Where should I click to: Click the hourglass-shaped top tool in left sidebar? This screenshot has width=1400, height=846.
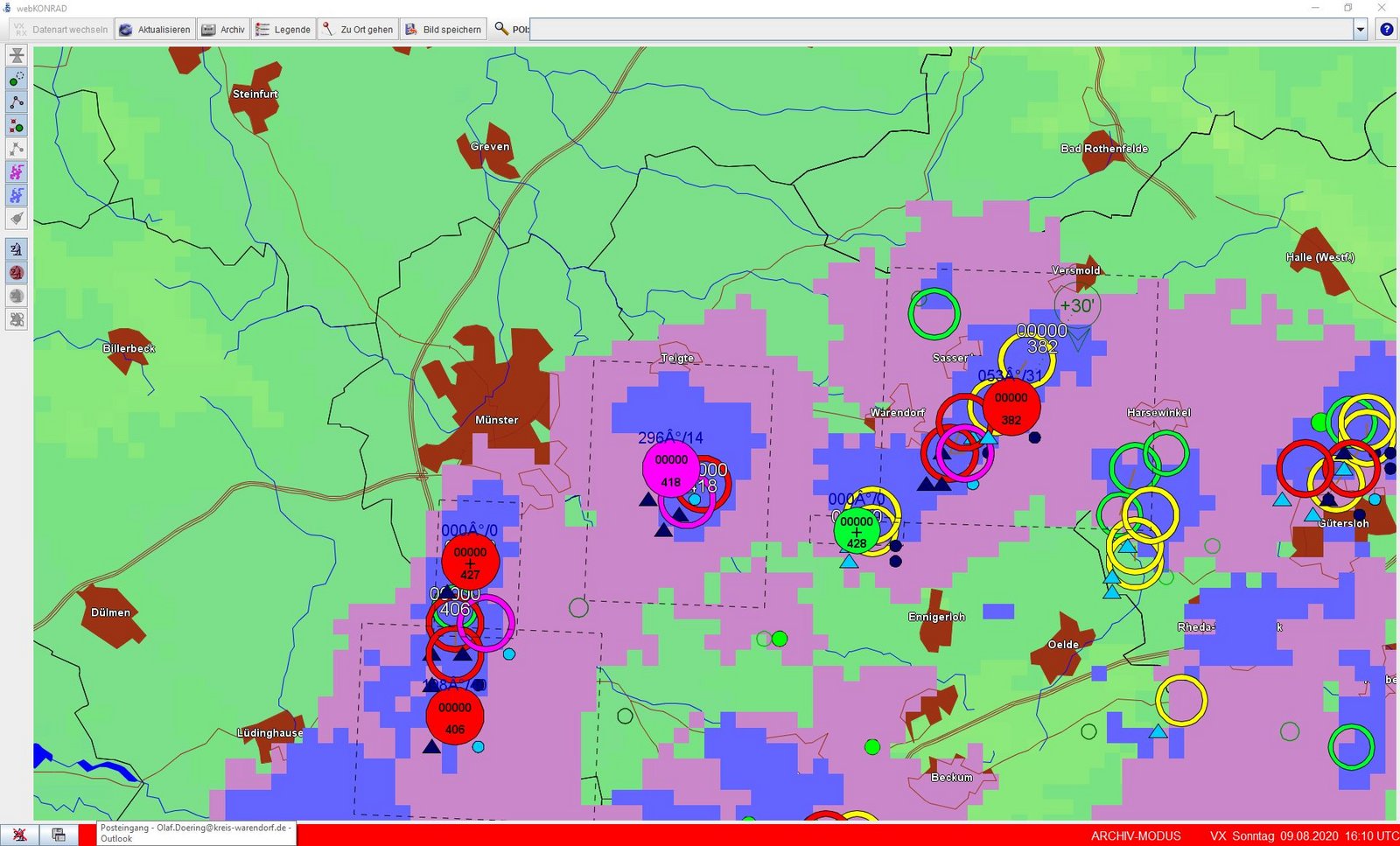pos(17,55)
